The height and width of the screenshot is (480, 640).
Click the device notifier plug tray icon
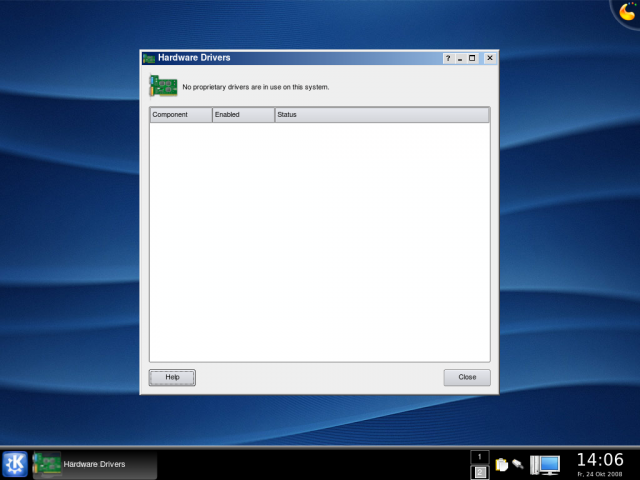tap(518, 464)
